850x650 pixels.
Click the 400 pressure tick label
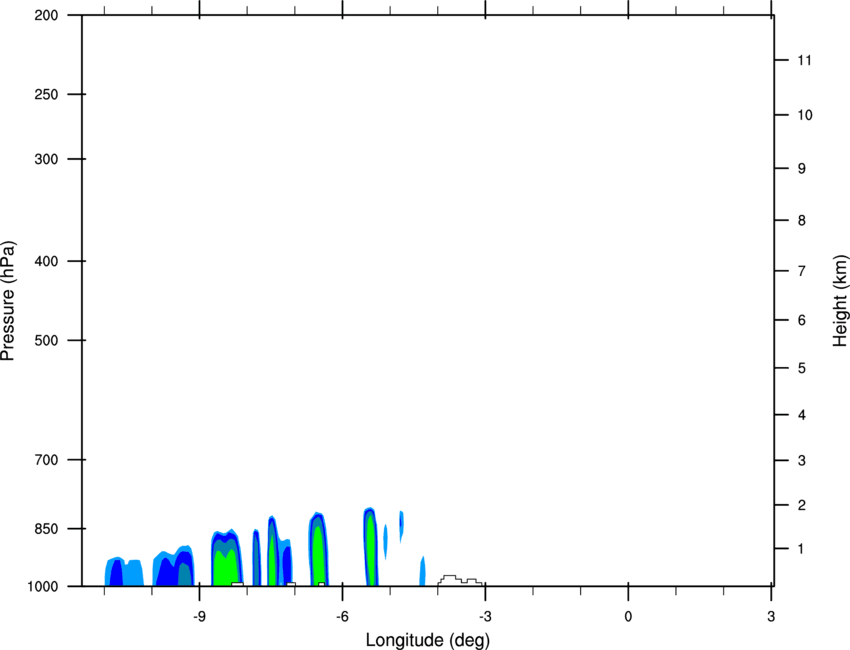coord(46,261)
